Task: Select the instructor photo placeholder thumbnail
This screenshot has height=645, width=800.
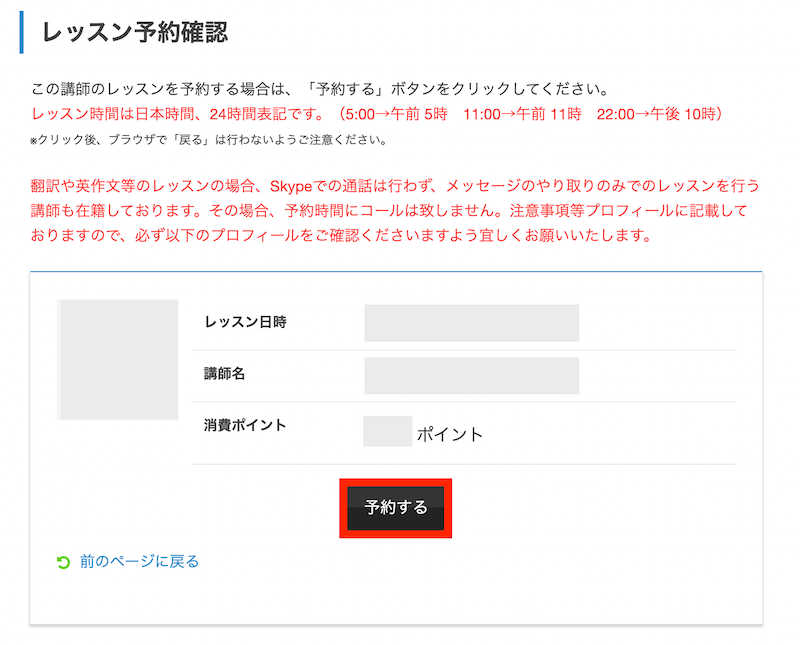Action: [x=118, y=359]
